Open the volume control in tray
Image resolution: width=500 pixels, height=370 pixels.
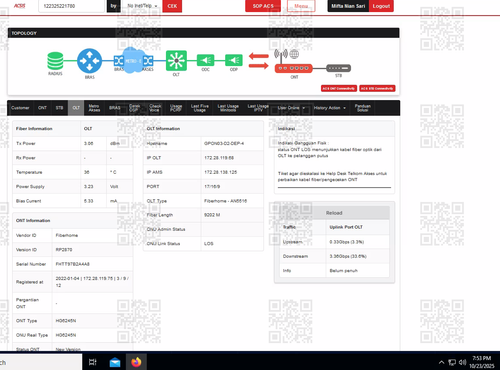(x=462, y=362)
